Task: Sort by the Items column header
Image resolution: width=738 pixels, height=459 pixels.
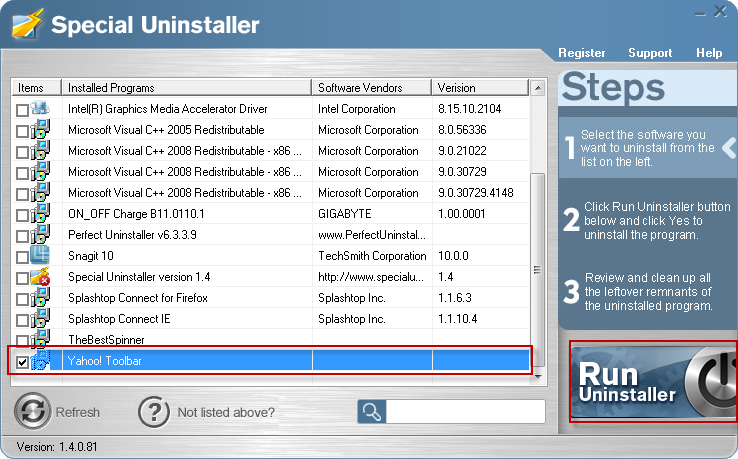Action: [37, 88]
